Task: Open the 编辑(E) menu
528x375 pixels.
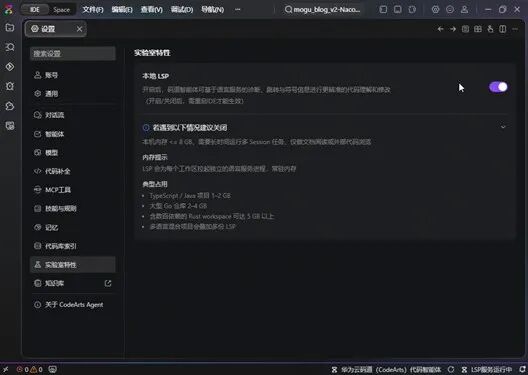Action: (x=122, y=9)
